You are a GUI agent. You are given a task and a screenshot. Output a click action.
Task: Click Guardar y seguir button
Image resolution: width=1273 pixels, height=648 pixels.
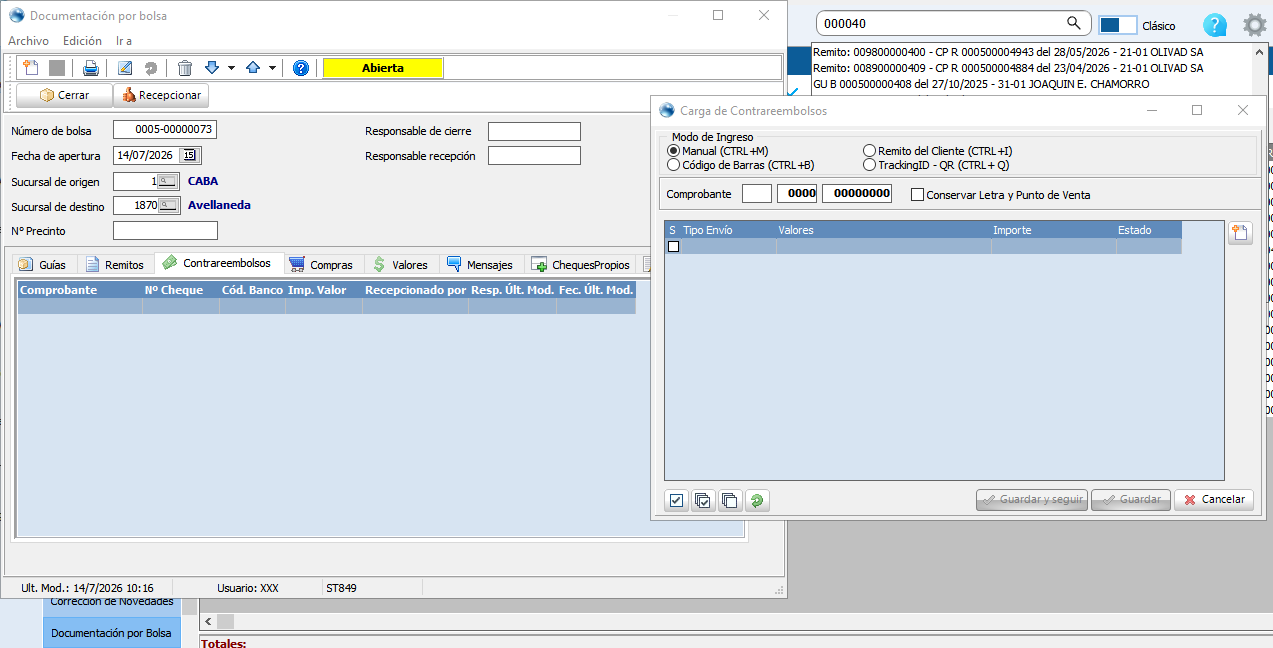point(1032,499)
